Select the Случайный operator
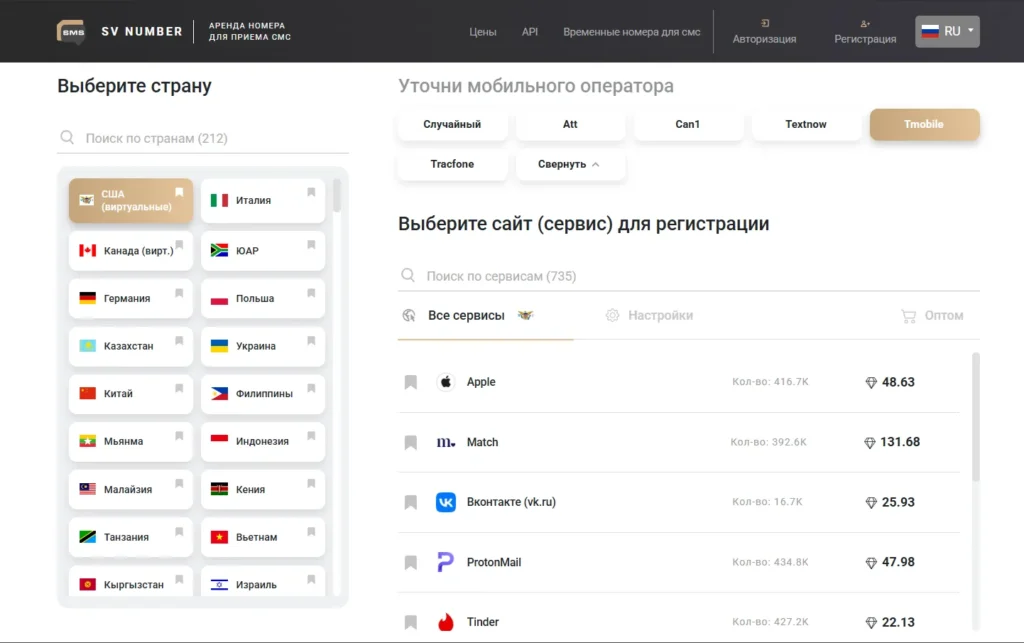 (x=452, y=124)
